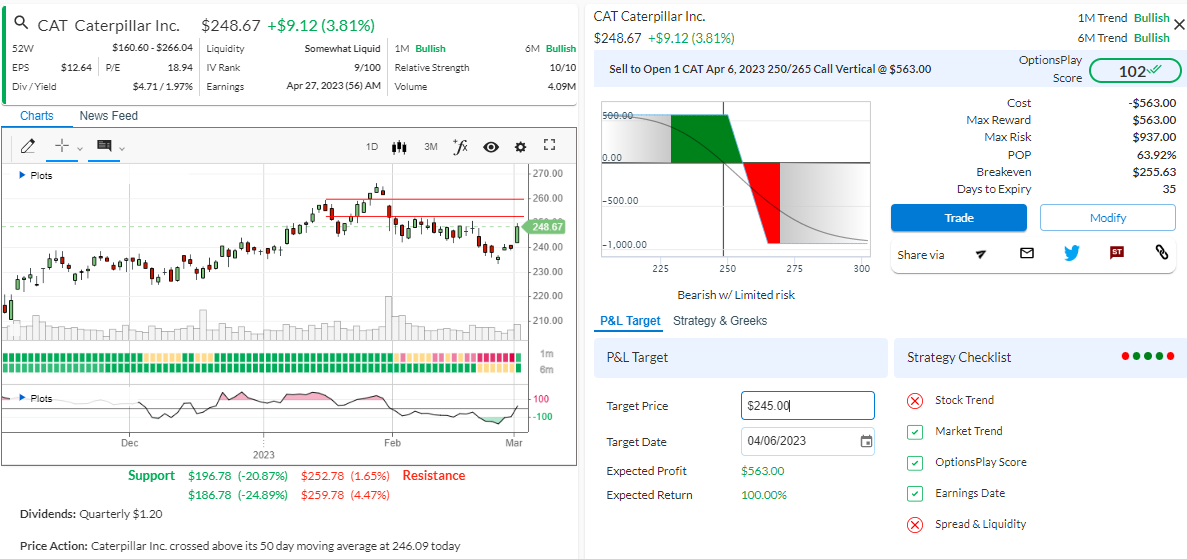The width and height of the screenshot is (1187, 559).
Task: Click the 1m trend color bar row
Action: click(x=262, y=357)
